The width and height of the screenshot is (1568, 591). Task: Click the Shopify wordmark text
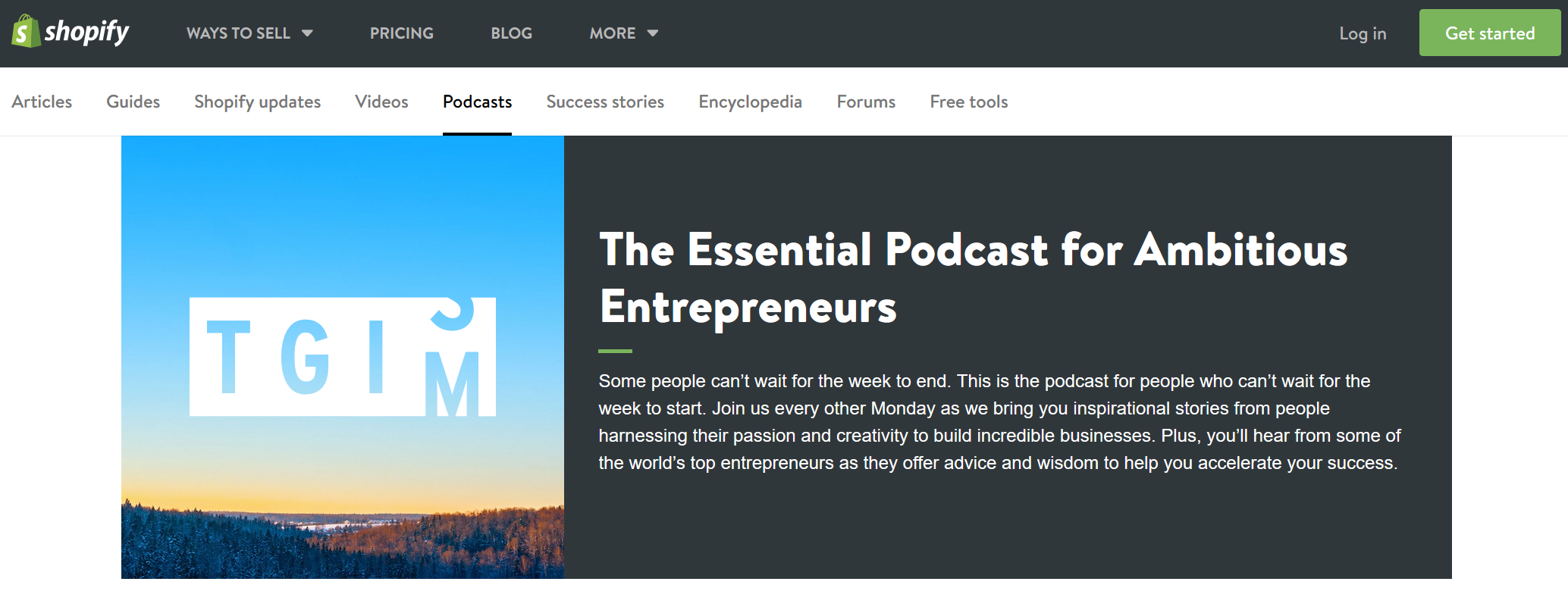(x=86, y=32)
